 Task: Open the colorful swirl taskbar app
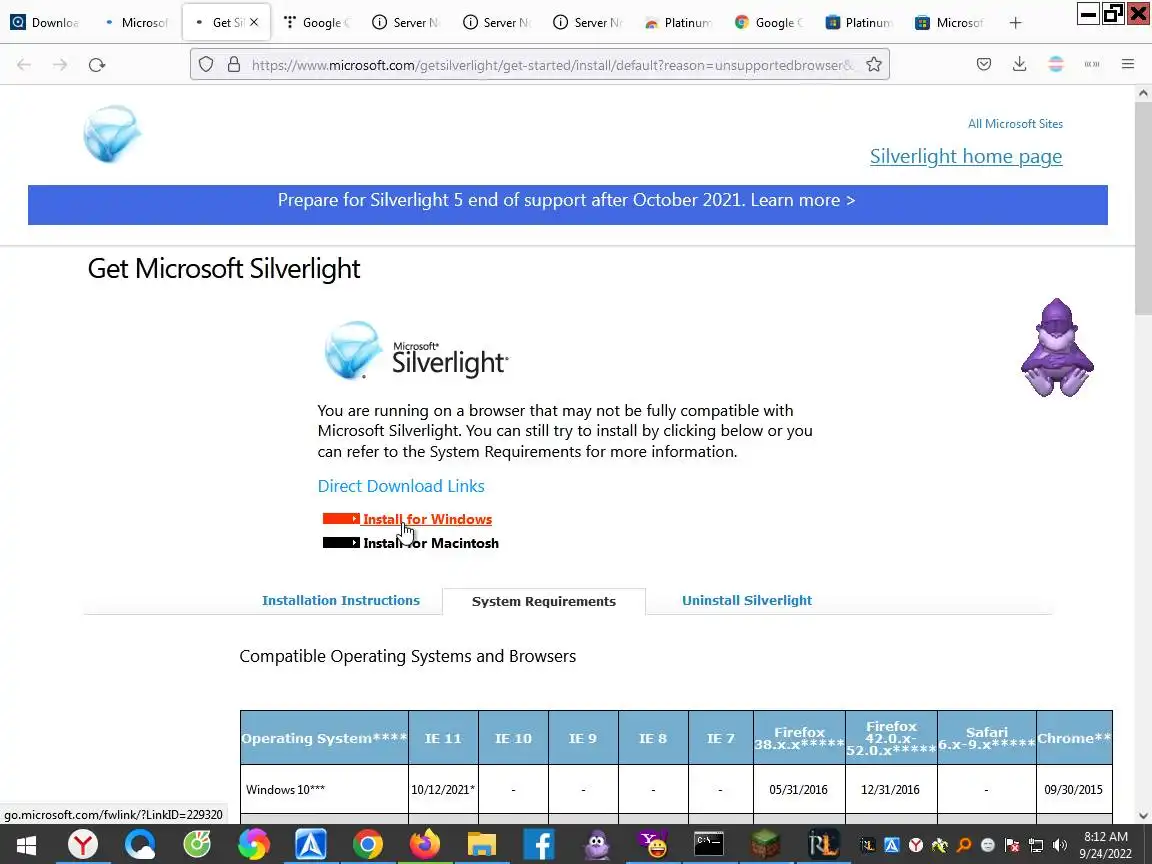coord(253,845)
